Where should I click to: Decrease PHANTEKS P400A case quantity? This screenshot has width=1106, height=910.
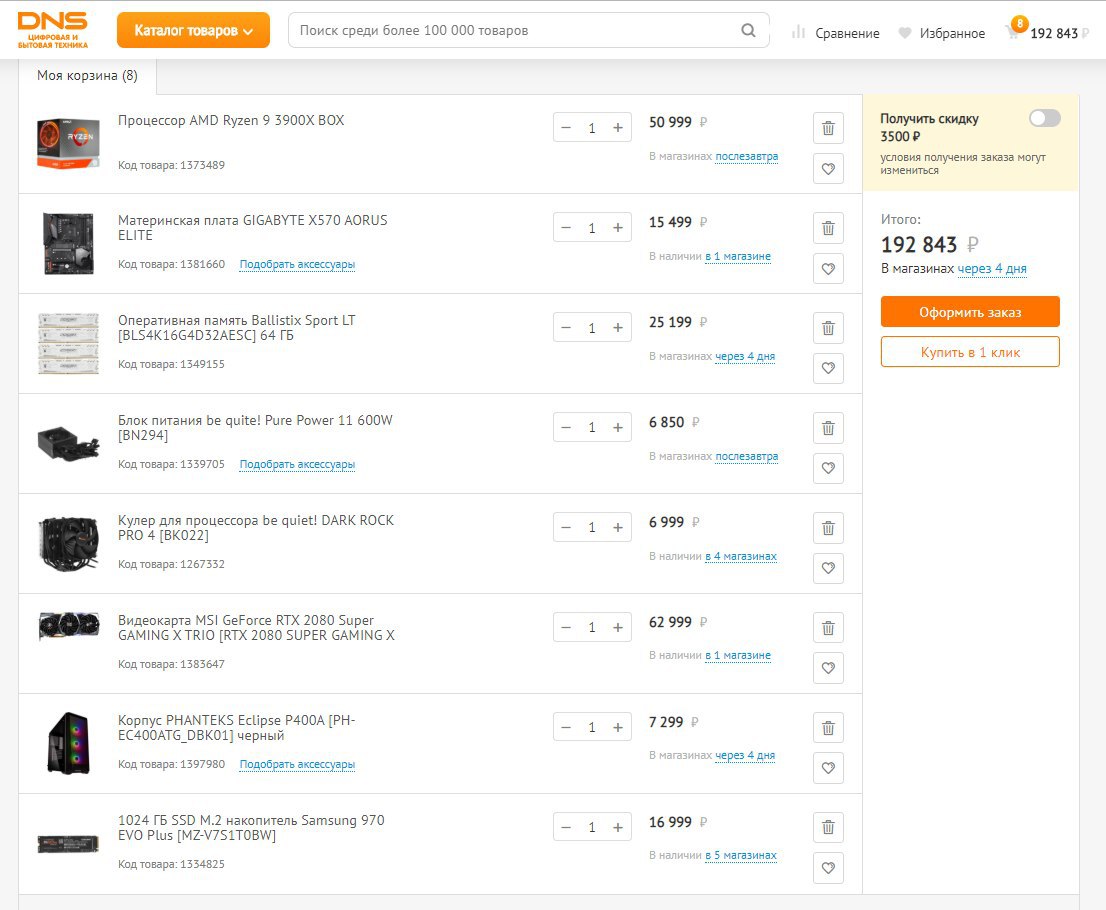click(x=566, y=727)
